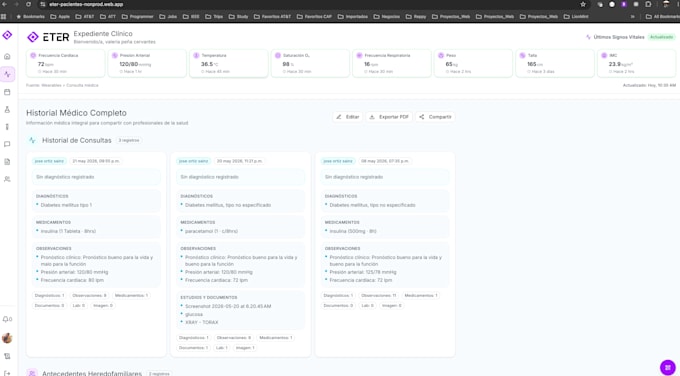
Task: Click 'Presión arterial: 125/78 mmHg' observation
Action: coord(363,272)
